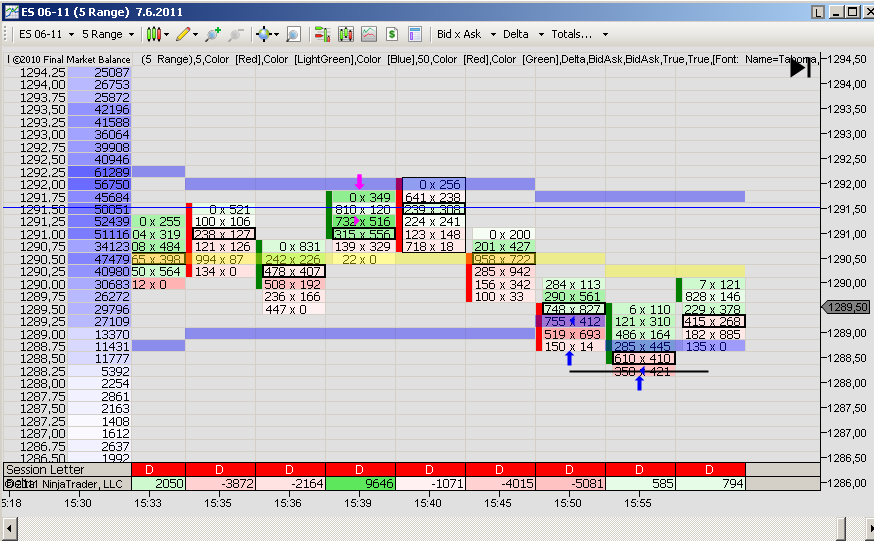Expand the Delta dropdown
The width and height of the screenshot is (874, 541).
pyautogui.click(x=541, y=35)
